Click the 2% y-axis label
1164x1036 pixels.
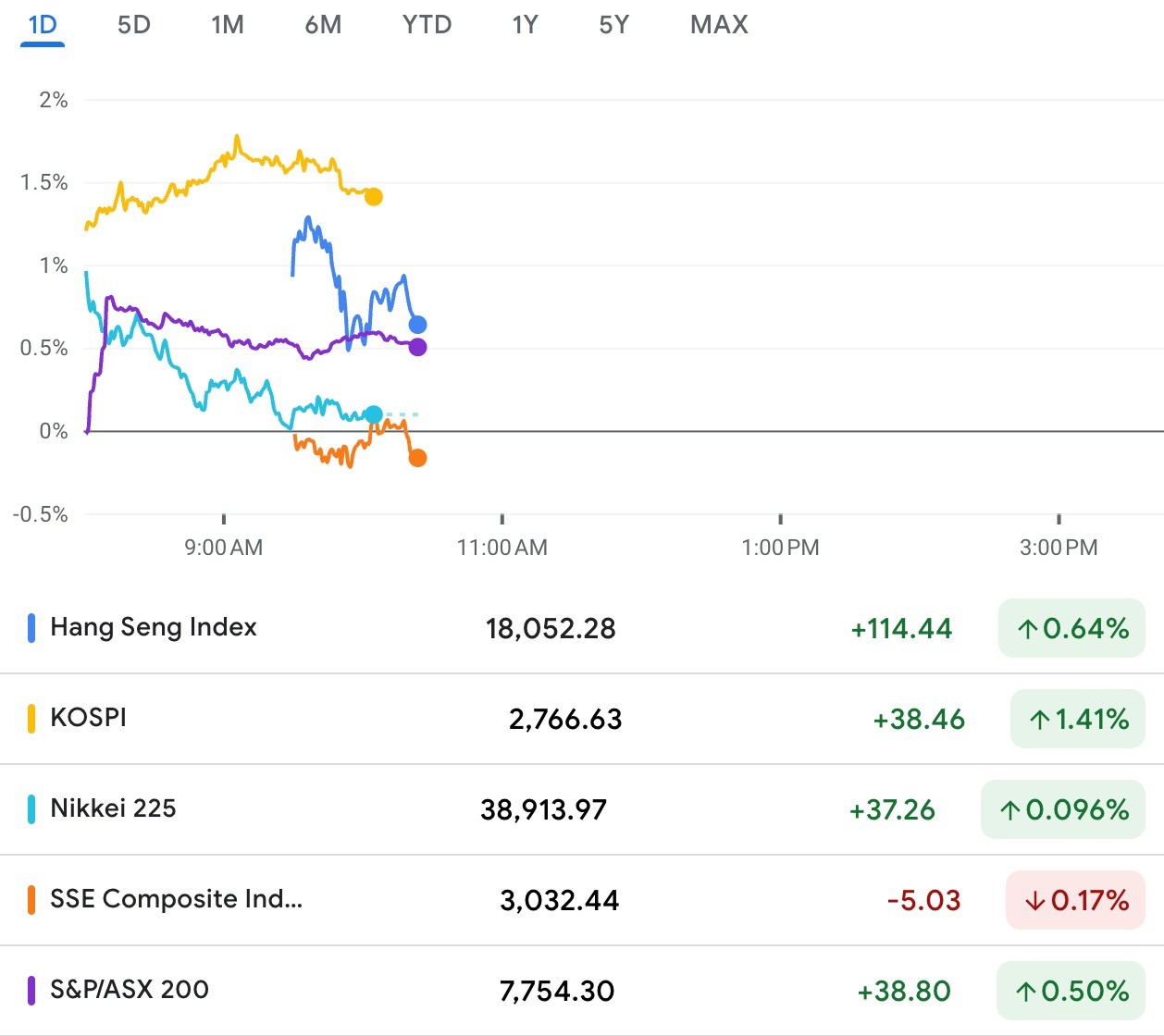point(54,100)
